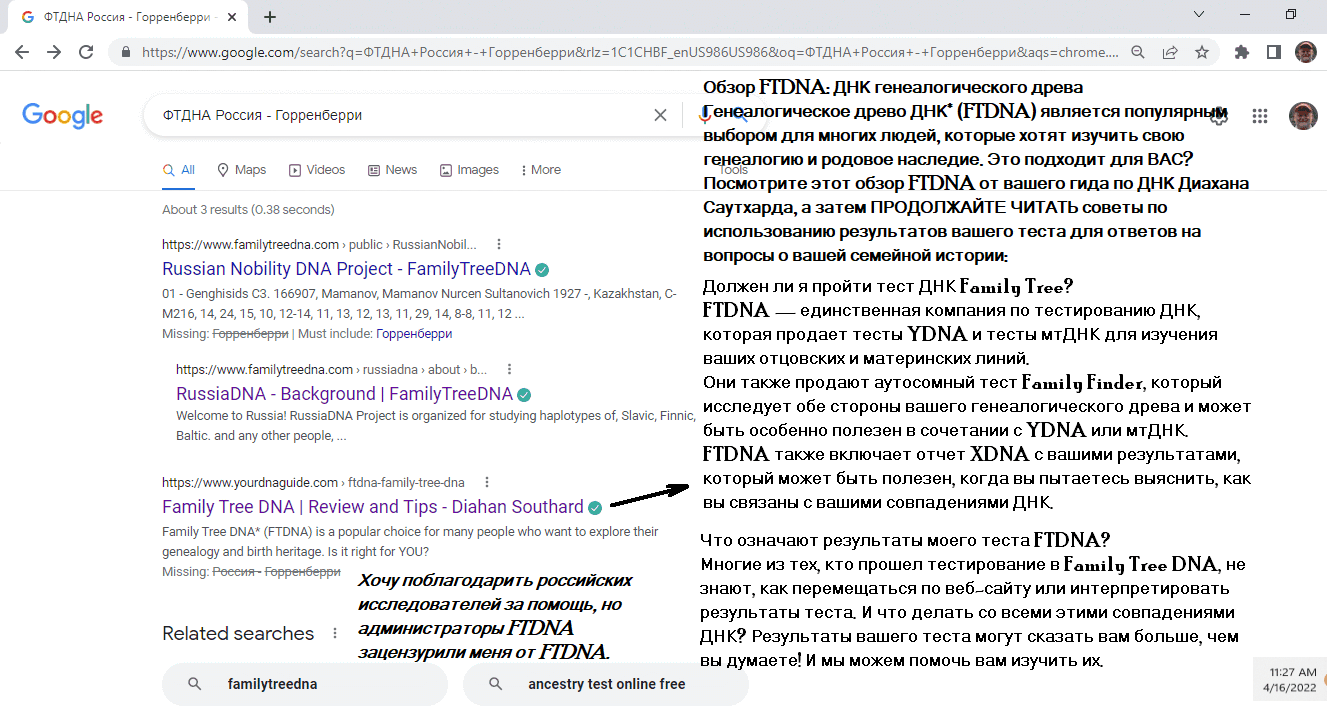This screenshot has height=706, width=1327.
Task: Click the yourdnaguide.com ftdna-family-tree-dna URL
Action: (x=313, y=482)
